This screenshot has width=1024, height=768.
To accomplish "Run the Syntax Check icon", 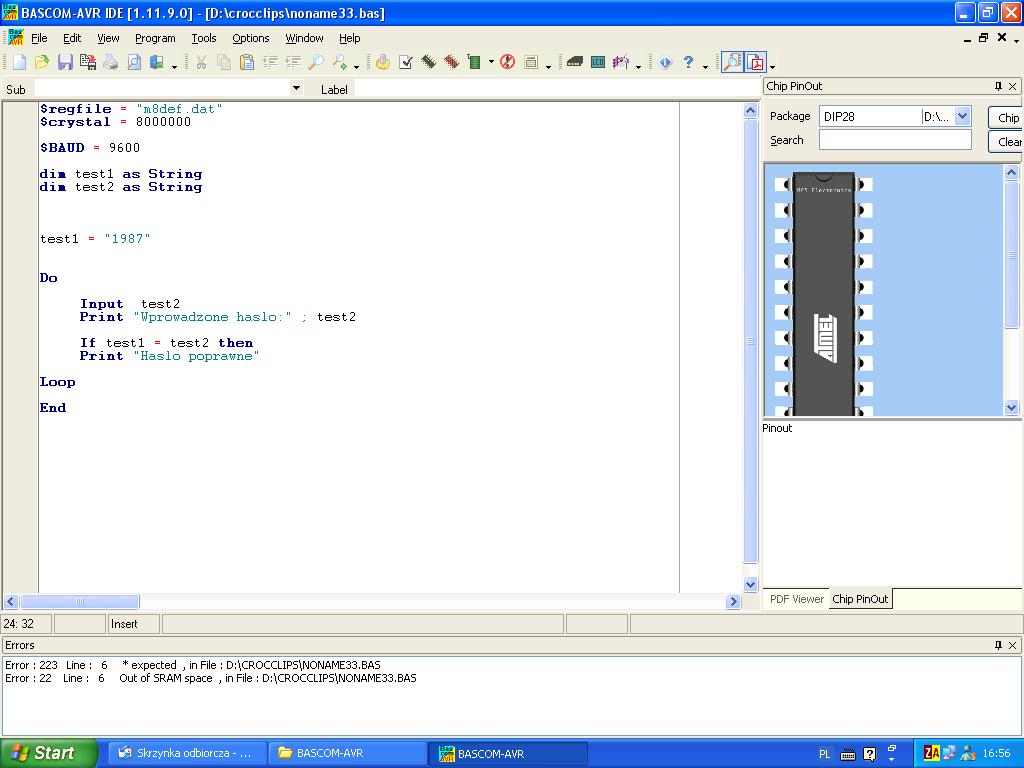I will pos(406,62).
